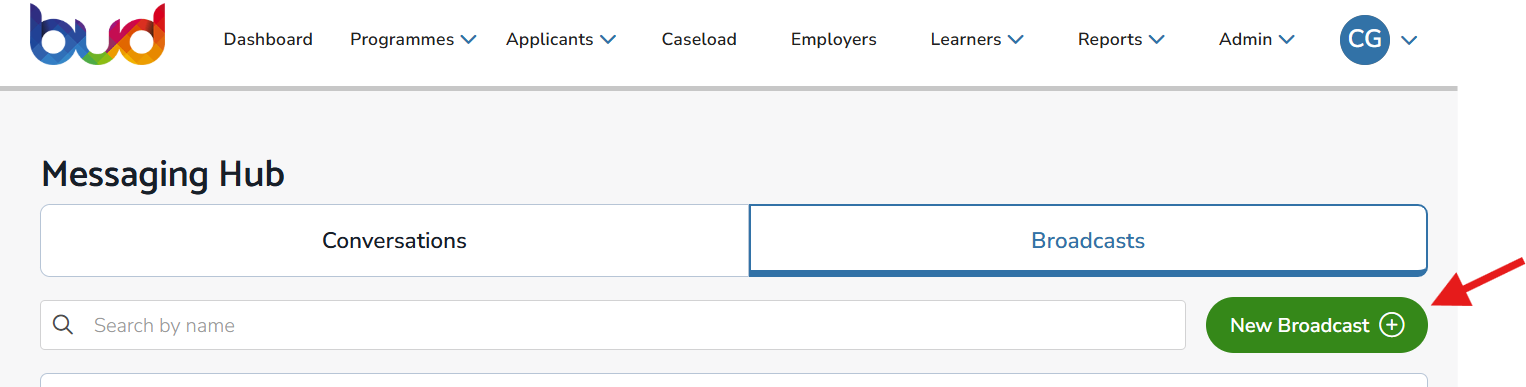Open the Employers page
This screenshot has width=1526, height=387.
click(x=834, y=40)
